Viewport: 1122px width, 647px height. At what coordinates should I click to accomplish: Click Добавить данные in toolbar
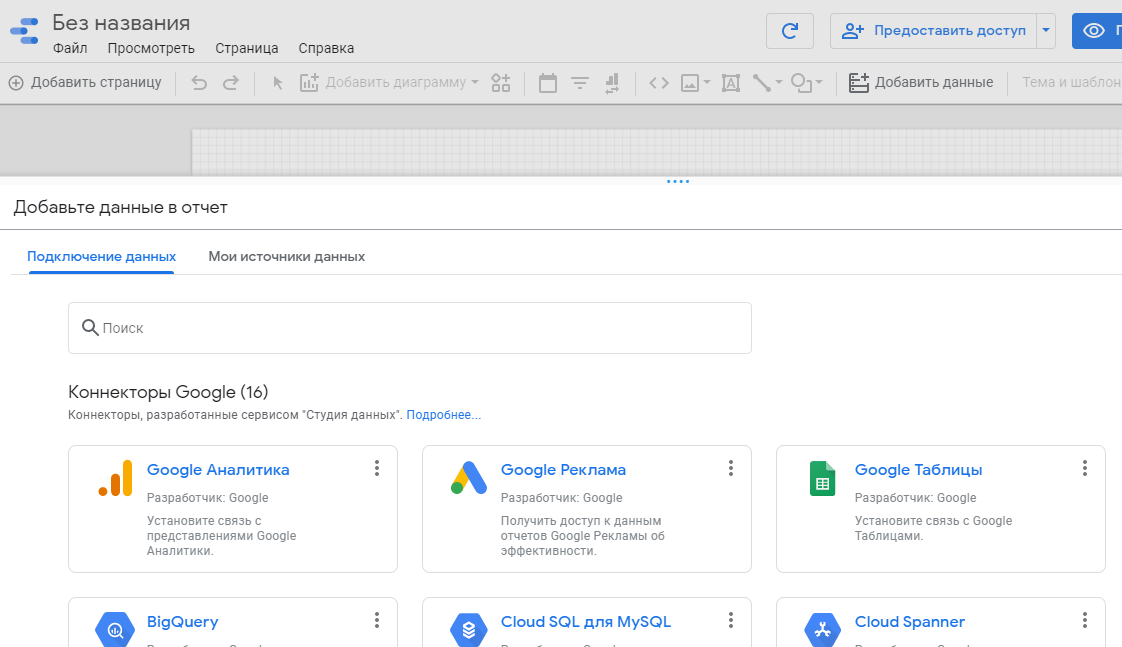tap(921, 83)
